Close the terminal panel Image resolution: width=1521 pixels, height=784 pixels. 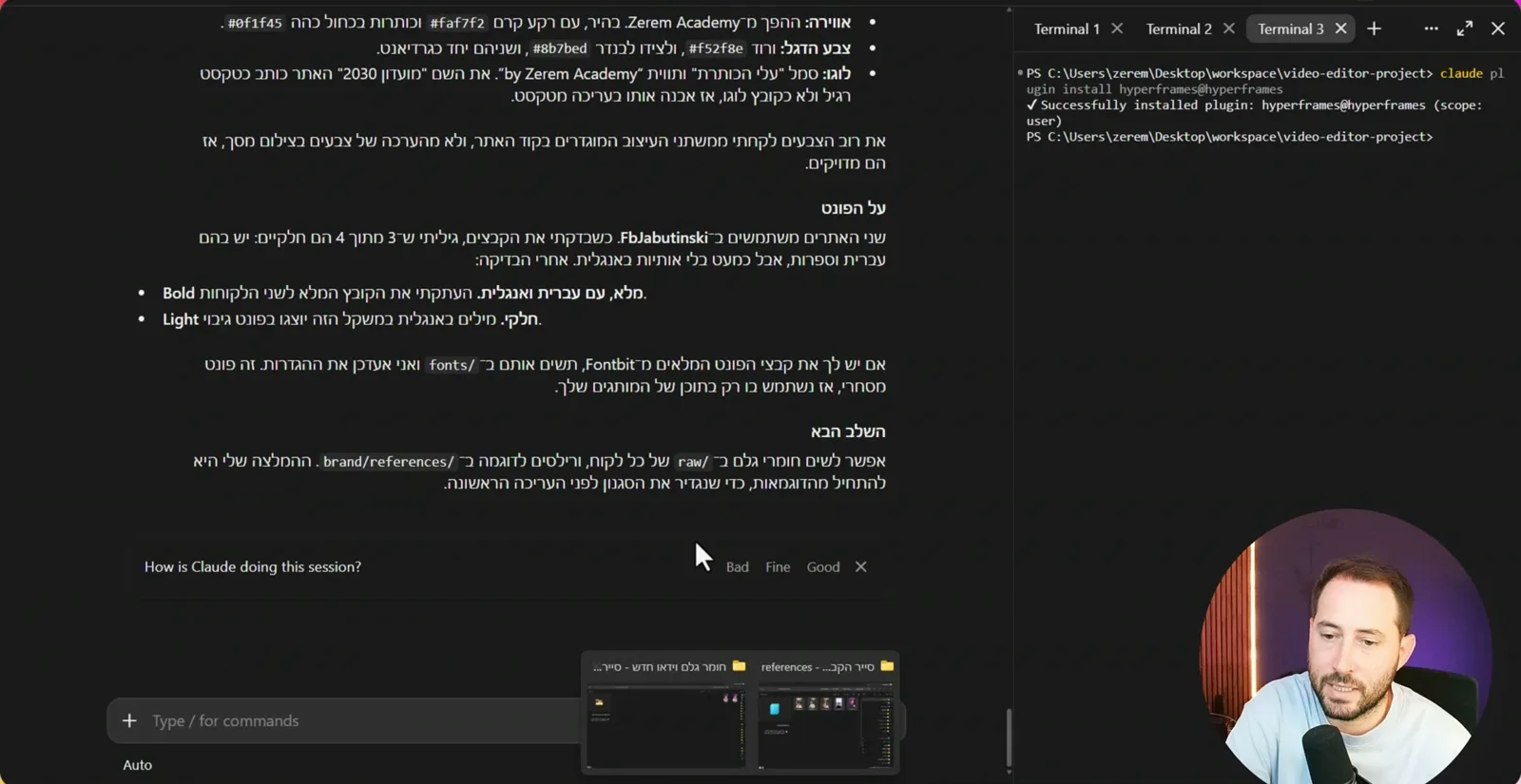pos(1498,29)
